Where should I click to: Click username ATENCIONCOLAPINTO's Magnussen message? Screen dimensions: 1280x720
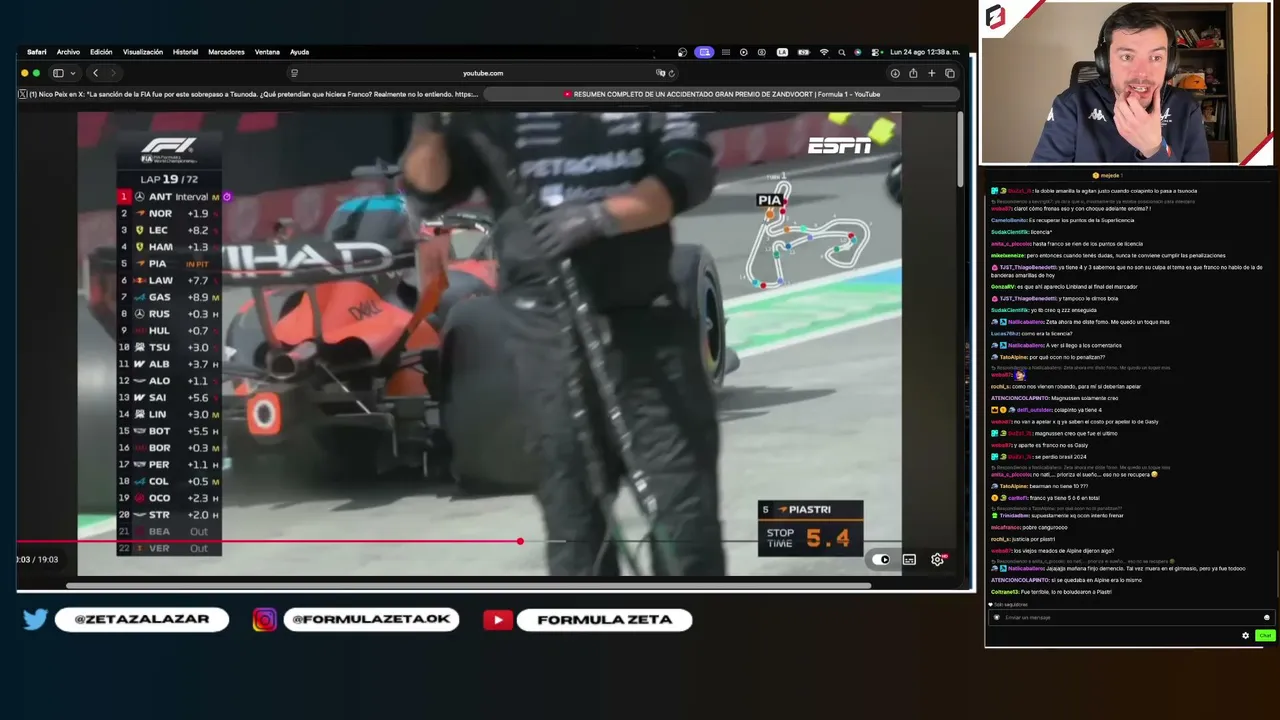tap(1020, 398)
